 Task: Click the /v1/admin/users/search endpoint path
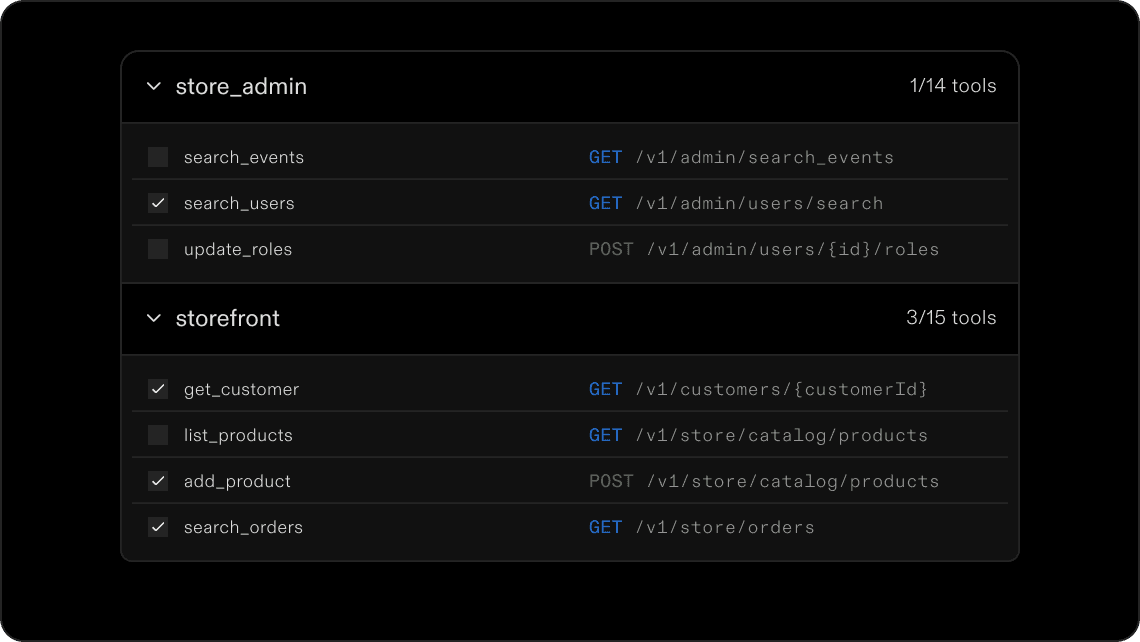(759, 203)
